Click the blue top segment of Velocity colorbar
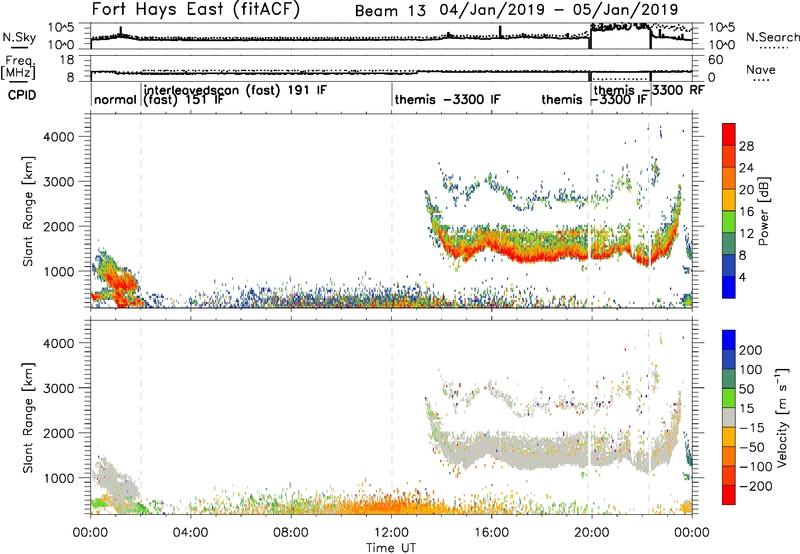This screenshot has width=800, height=554. click(x=729, y=340)
